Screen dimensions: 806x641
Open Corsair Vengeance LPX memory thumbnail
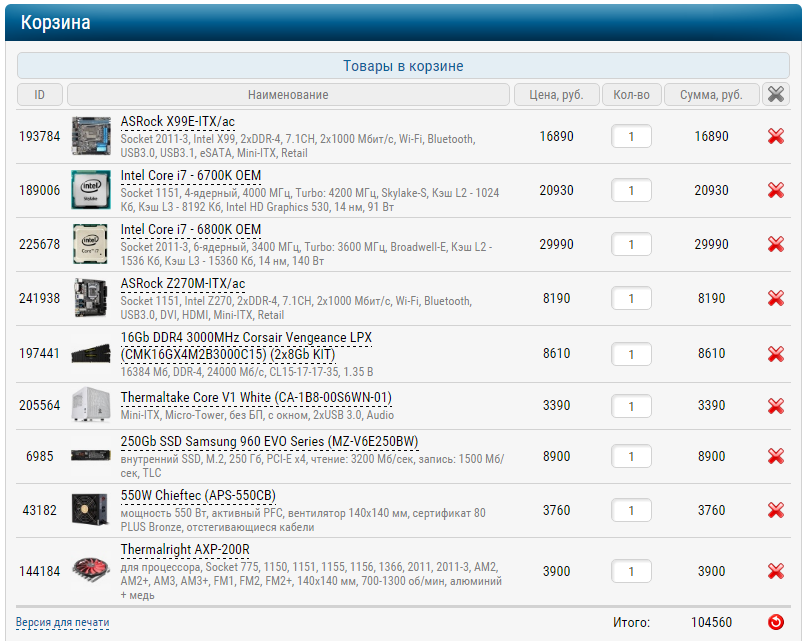pos(91,354)
